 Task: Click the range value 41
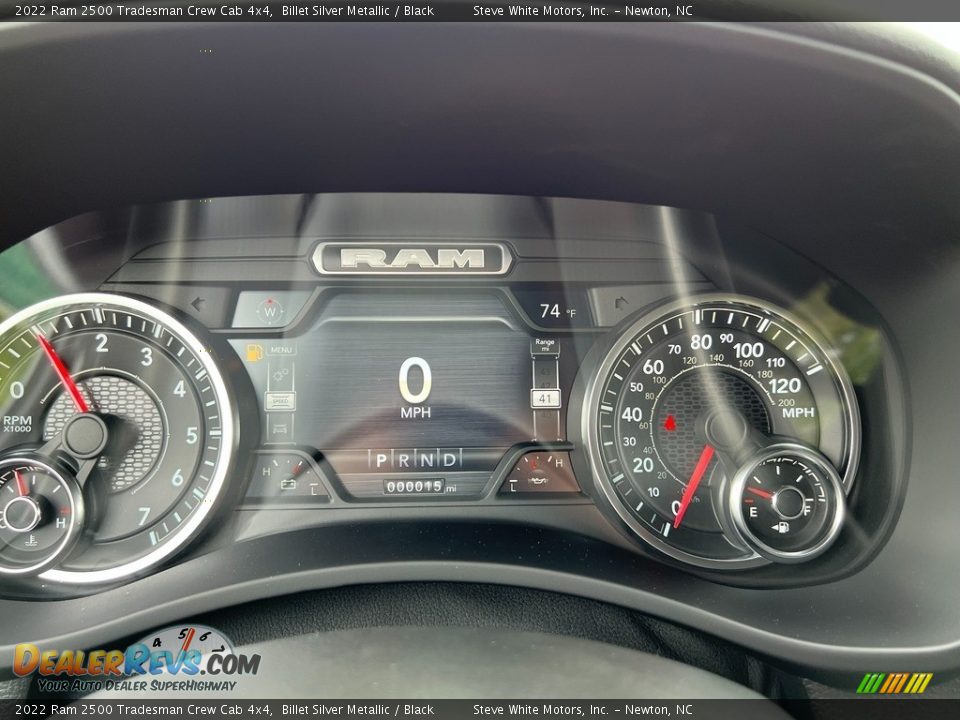(544, 399)
